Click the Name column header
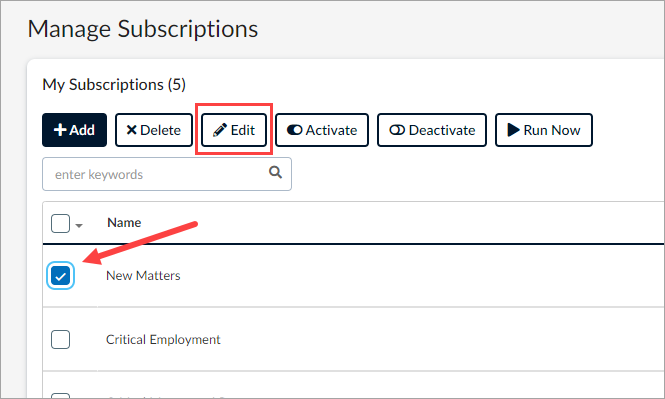 pos(124,223)
